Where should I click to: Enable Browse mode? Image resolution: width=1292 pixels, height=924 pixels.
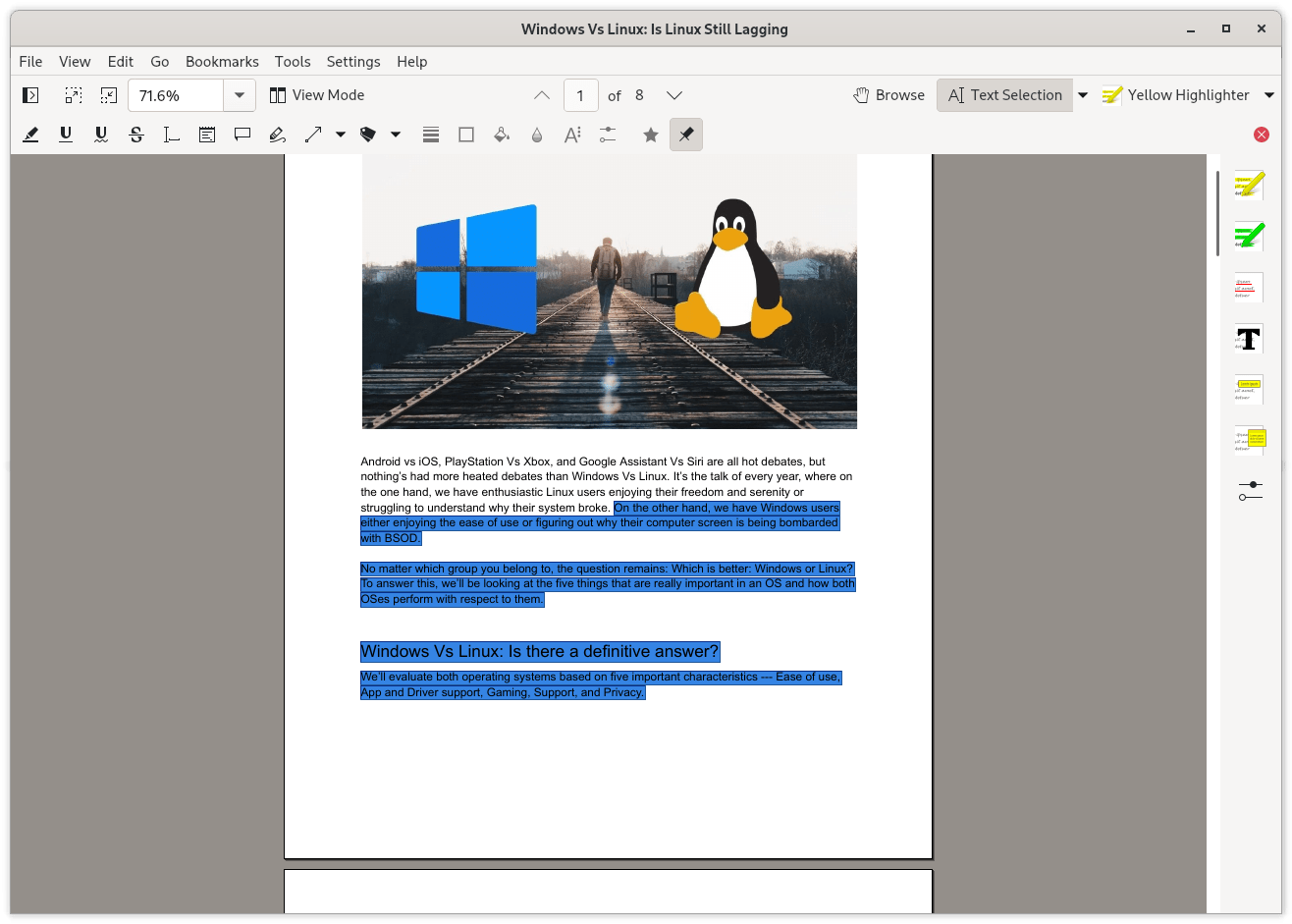(x=888, y=94)
